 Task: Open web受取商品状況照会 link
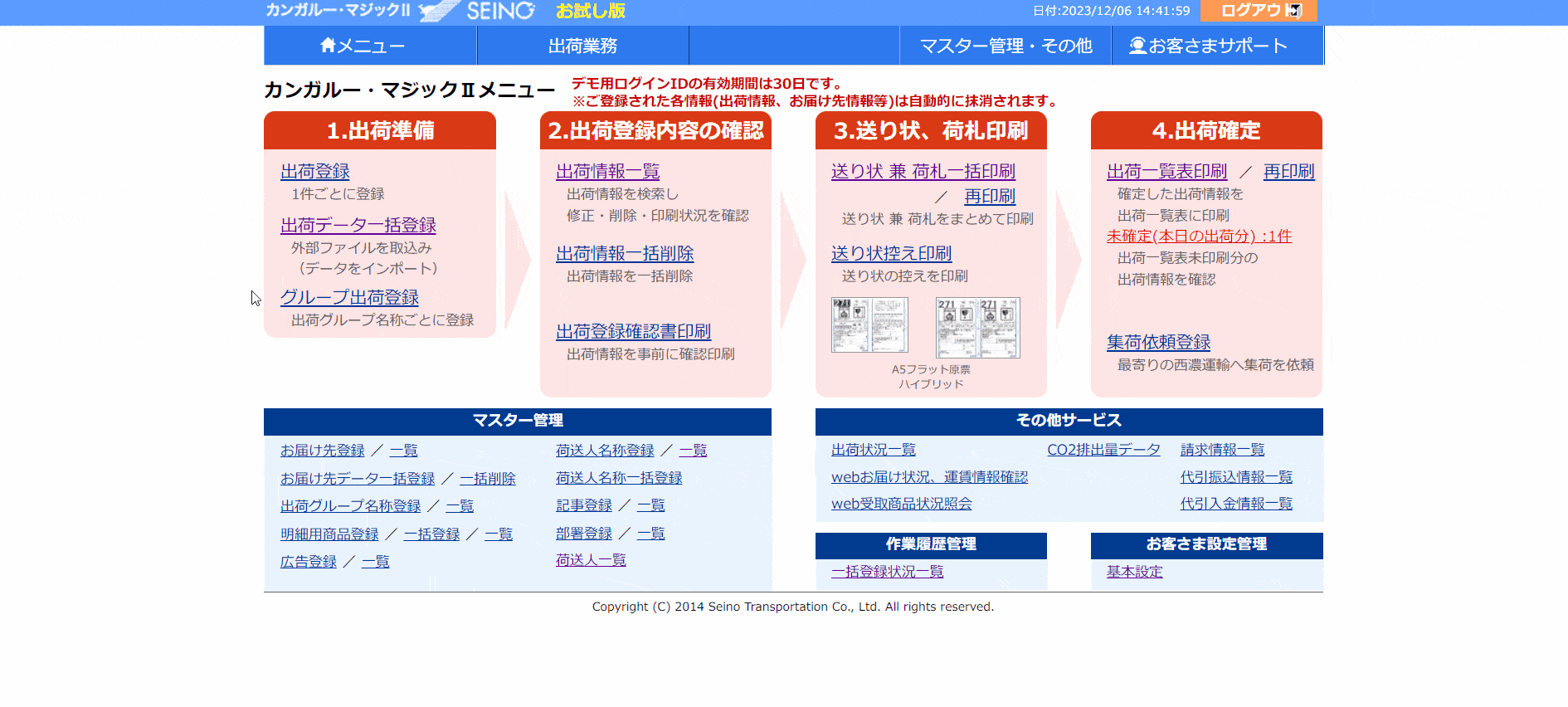(x=902, y=503)
